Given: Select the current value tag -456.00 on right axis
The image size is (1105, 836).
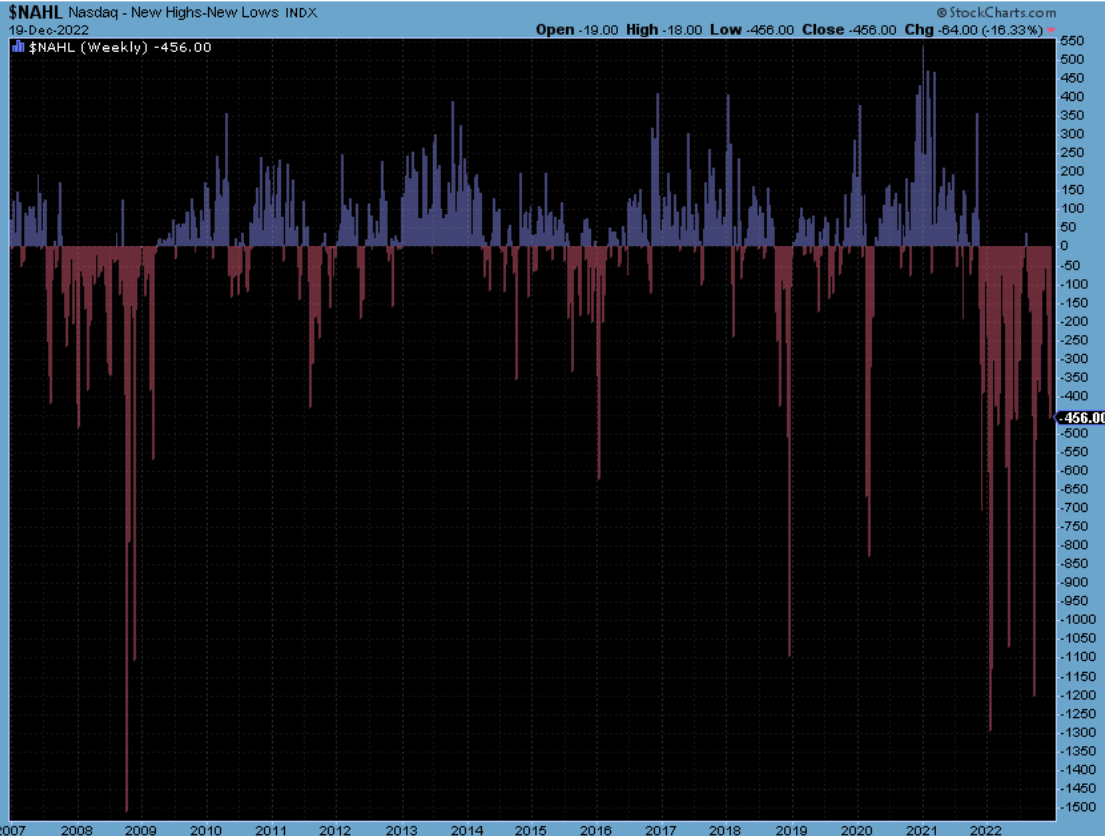Looking at the screenshot, I should tap(1081, 418).
